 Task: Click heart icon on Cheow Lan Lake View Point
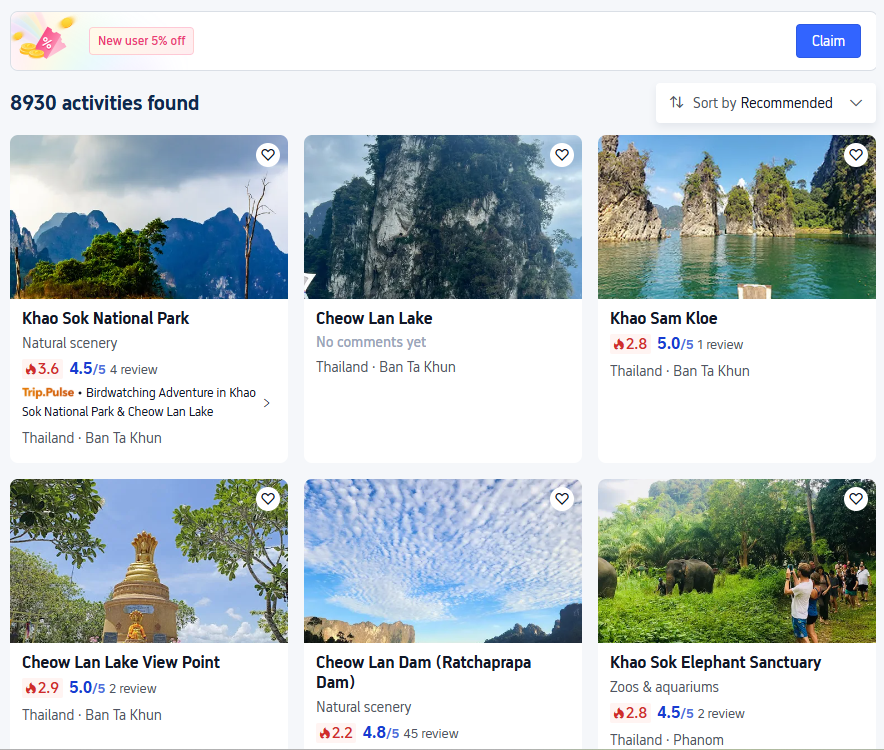point(267,499)
